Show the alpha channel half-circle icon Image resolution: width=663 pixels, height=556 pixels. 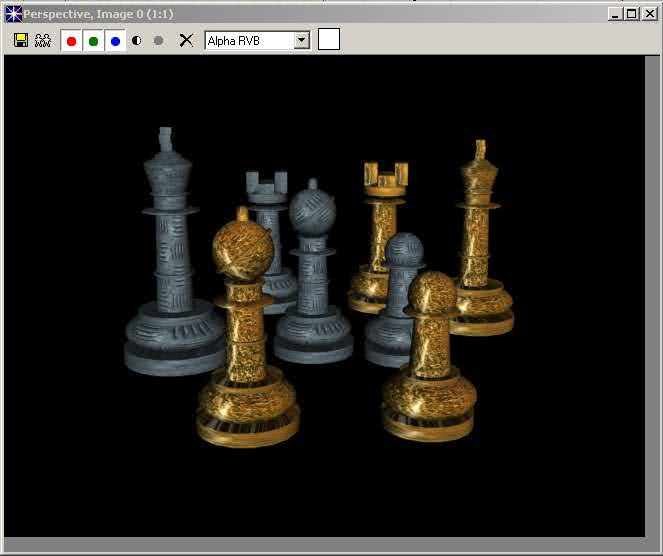coord(137,41)
